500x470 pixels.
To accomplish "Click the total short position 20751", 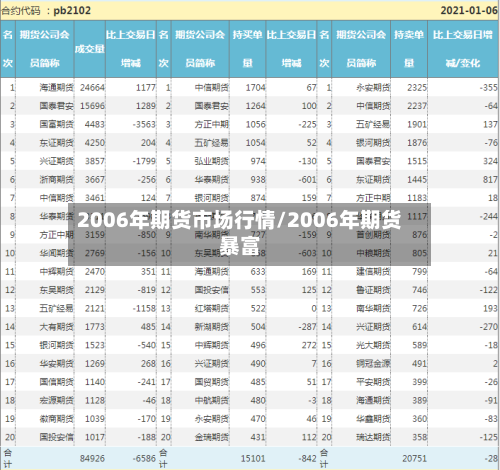I will [415, 459].
